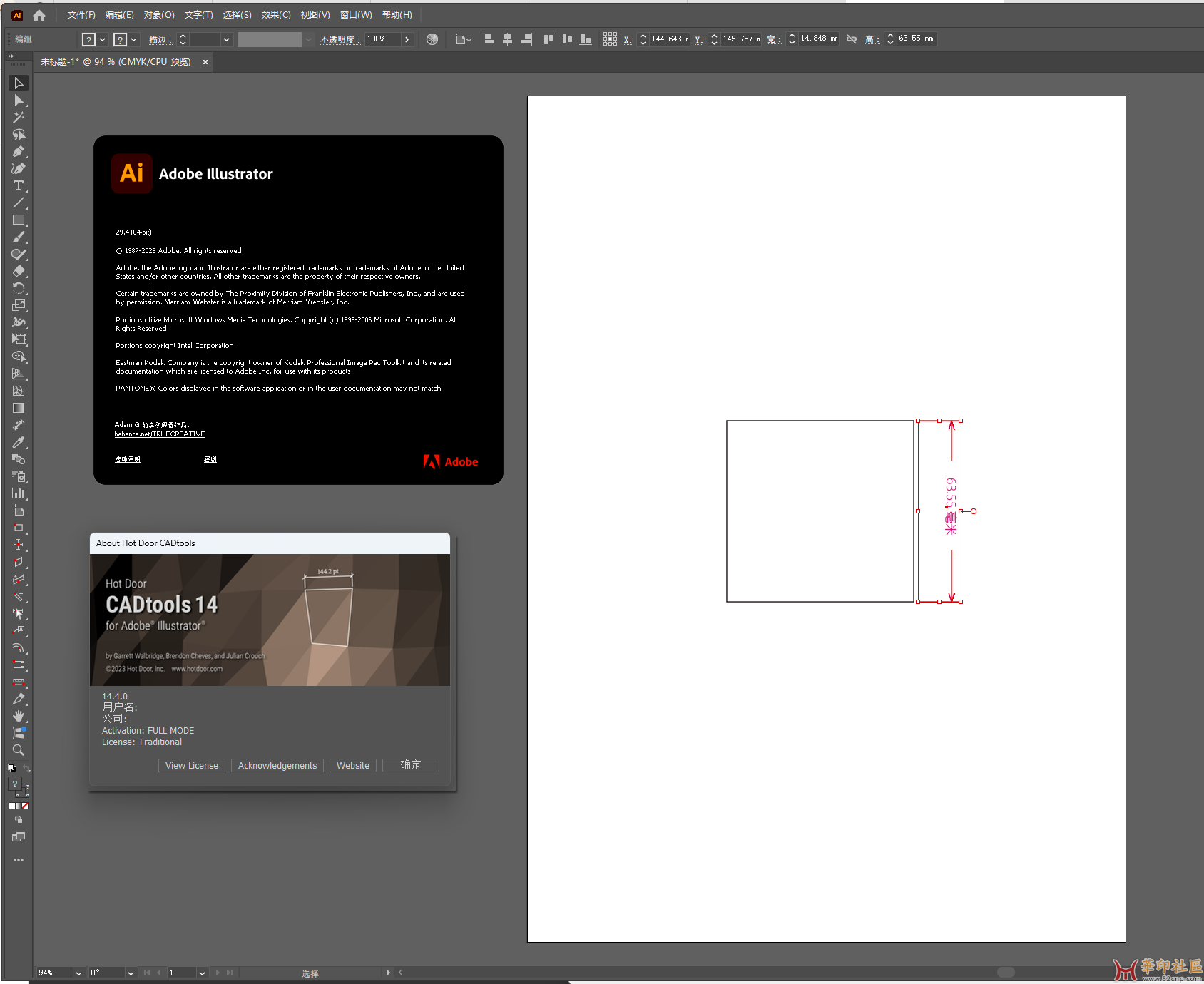1204x984 pixels.
Task: Select the Line Segment tool
Action: 19,203
